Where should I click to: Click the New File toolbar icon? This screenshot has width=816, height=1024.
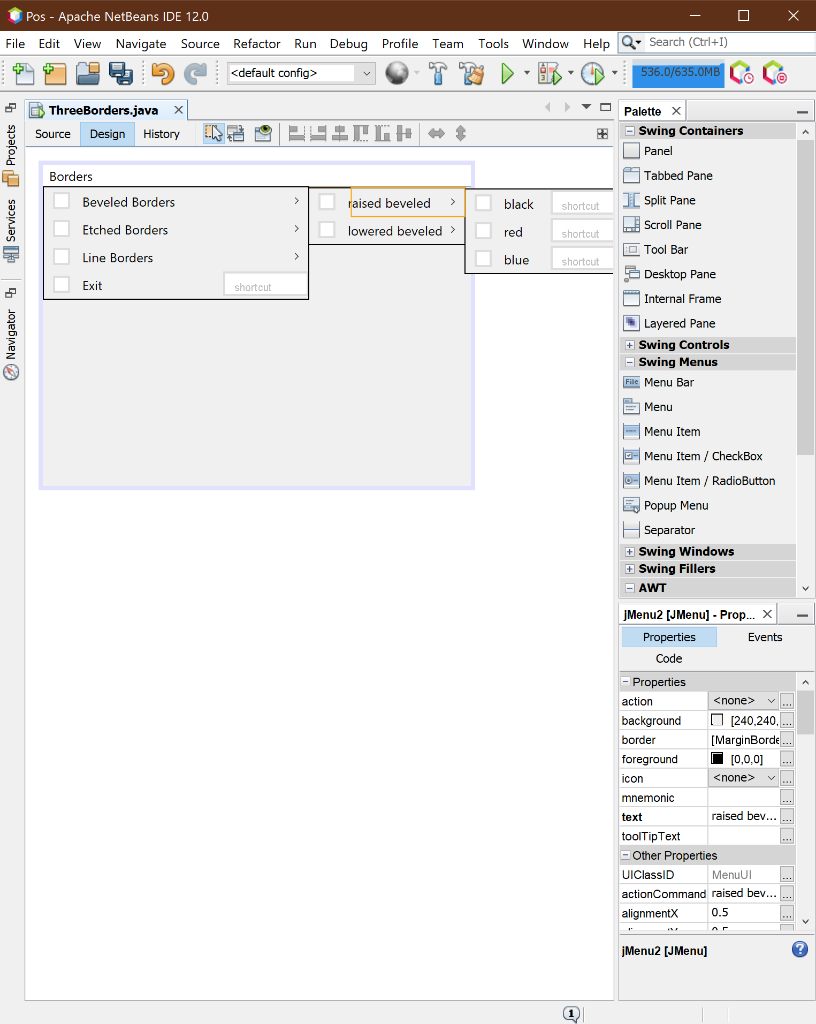point(24,73)
